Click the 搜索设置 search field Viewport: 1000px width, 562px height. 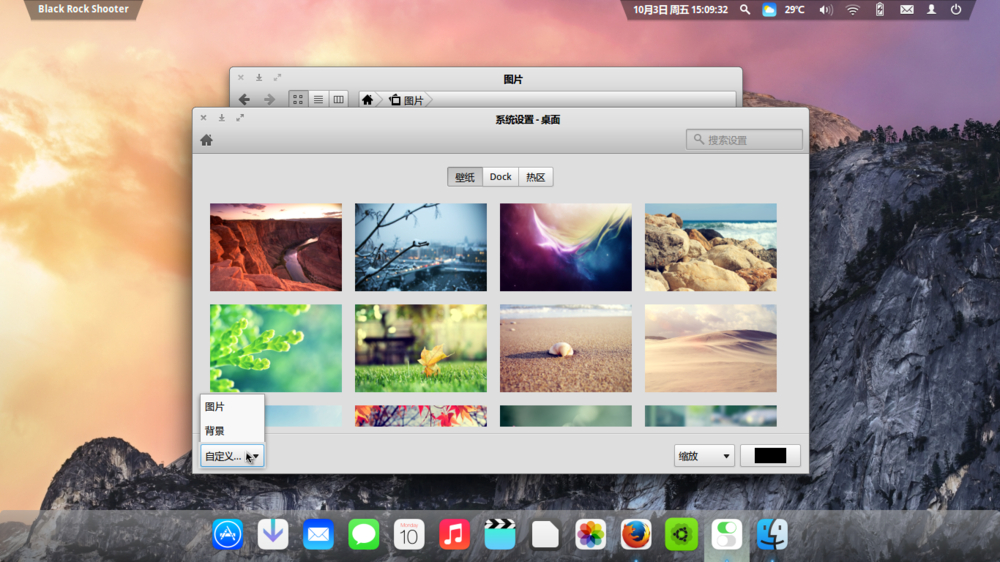[745, 140]
